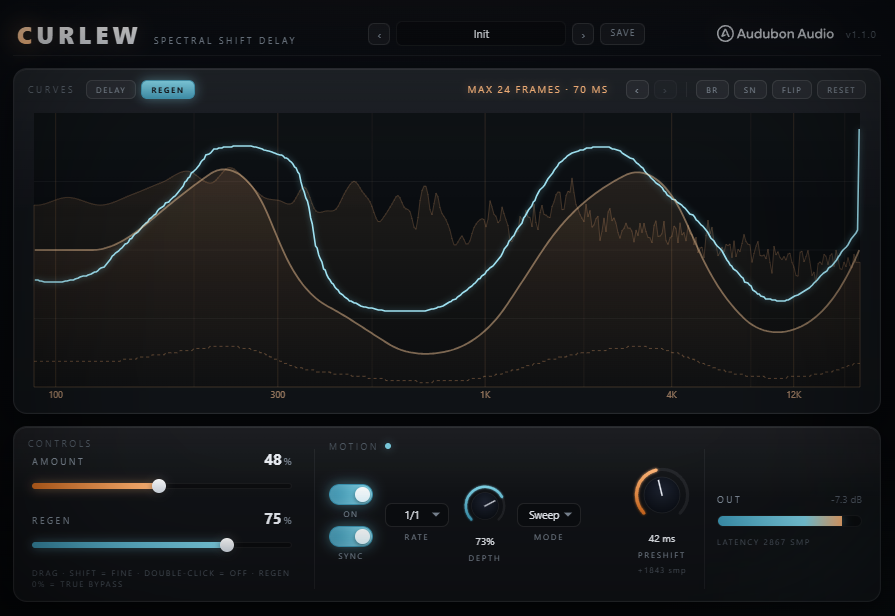895x616 pixels.
Task: Click the v1.1.0 version text
Action: tap(861, 35)
